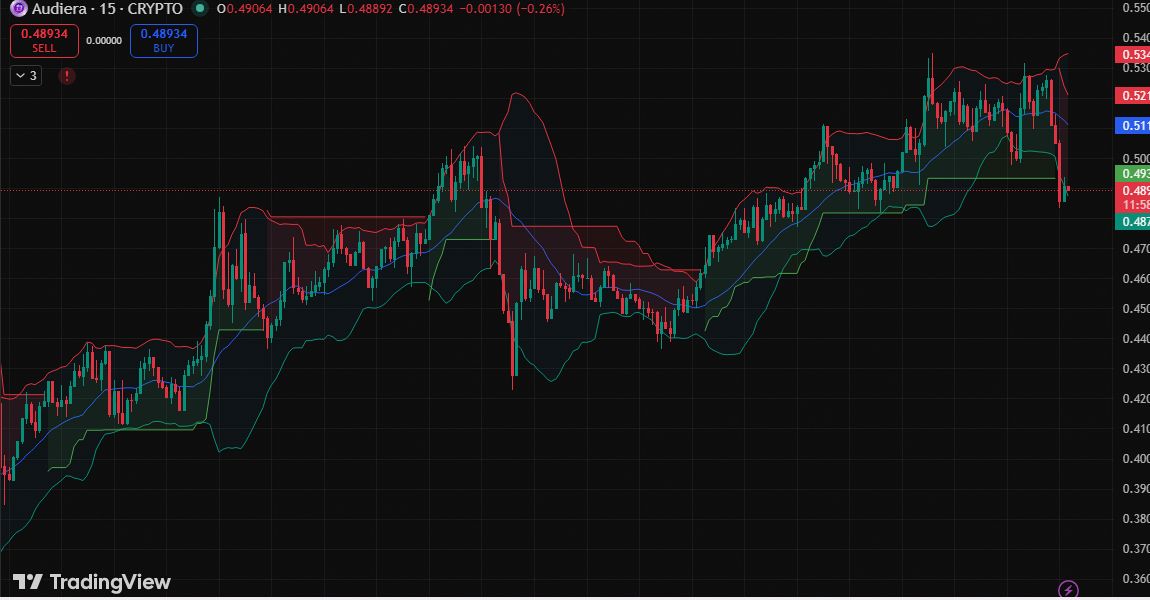Click the latest candlestick on the chart
The image size is (1150, 600).
coord(1068,190)
